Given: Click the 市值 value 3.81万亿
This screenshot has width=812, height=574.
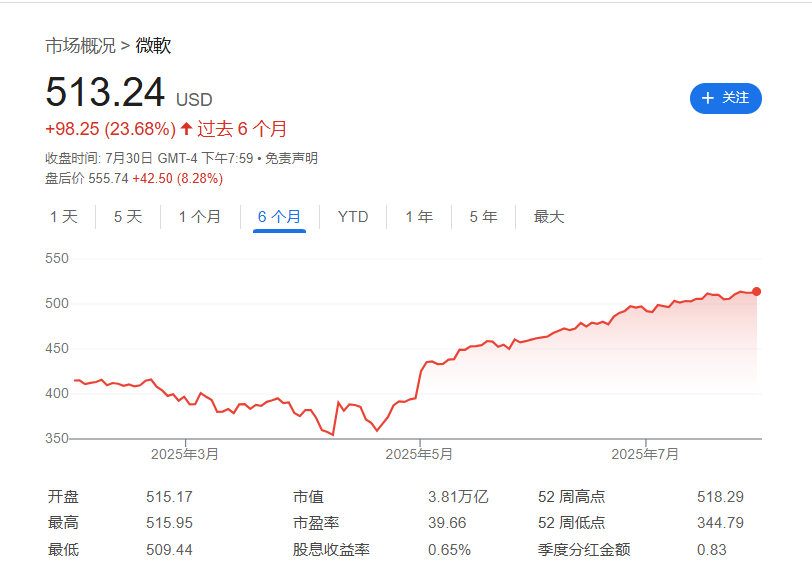Looking at the screenshot, I should (x=458, y=497).
